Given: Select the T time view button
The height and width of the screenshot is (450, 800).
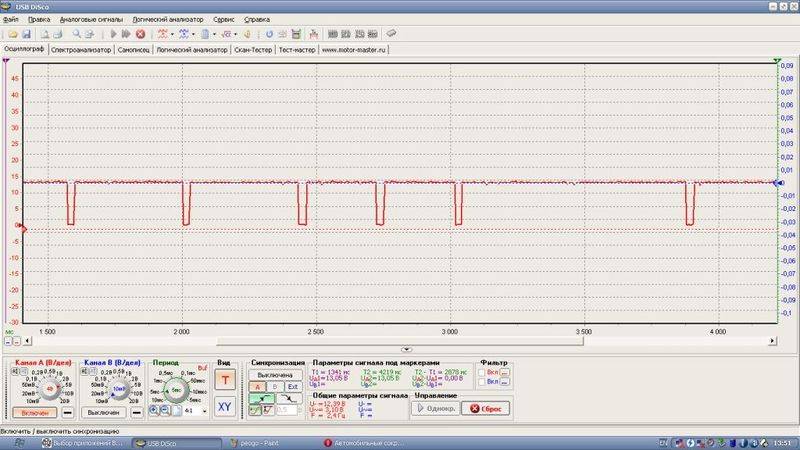Looking at the screenshot, I should [x=225, y=379].
